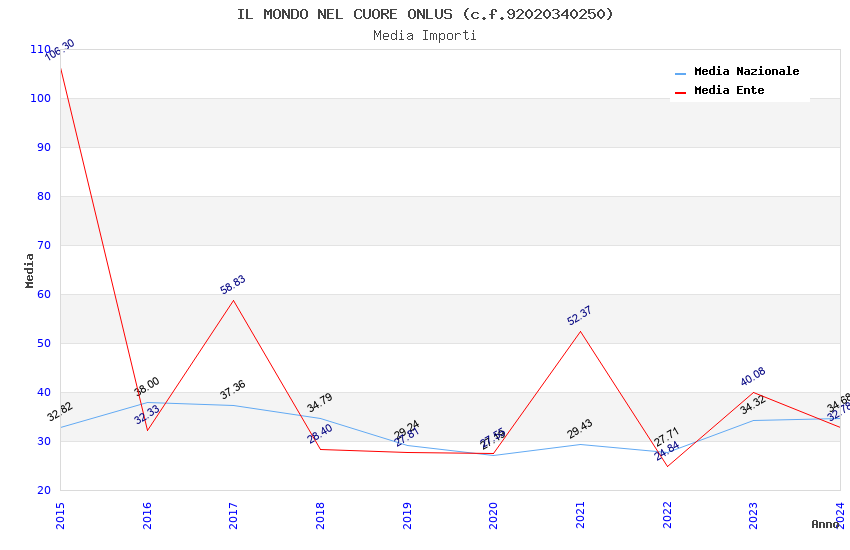Click the red line low point at 2022
The width and height of the screenshot is (850, 550).
667,466
